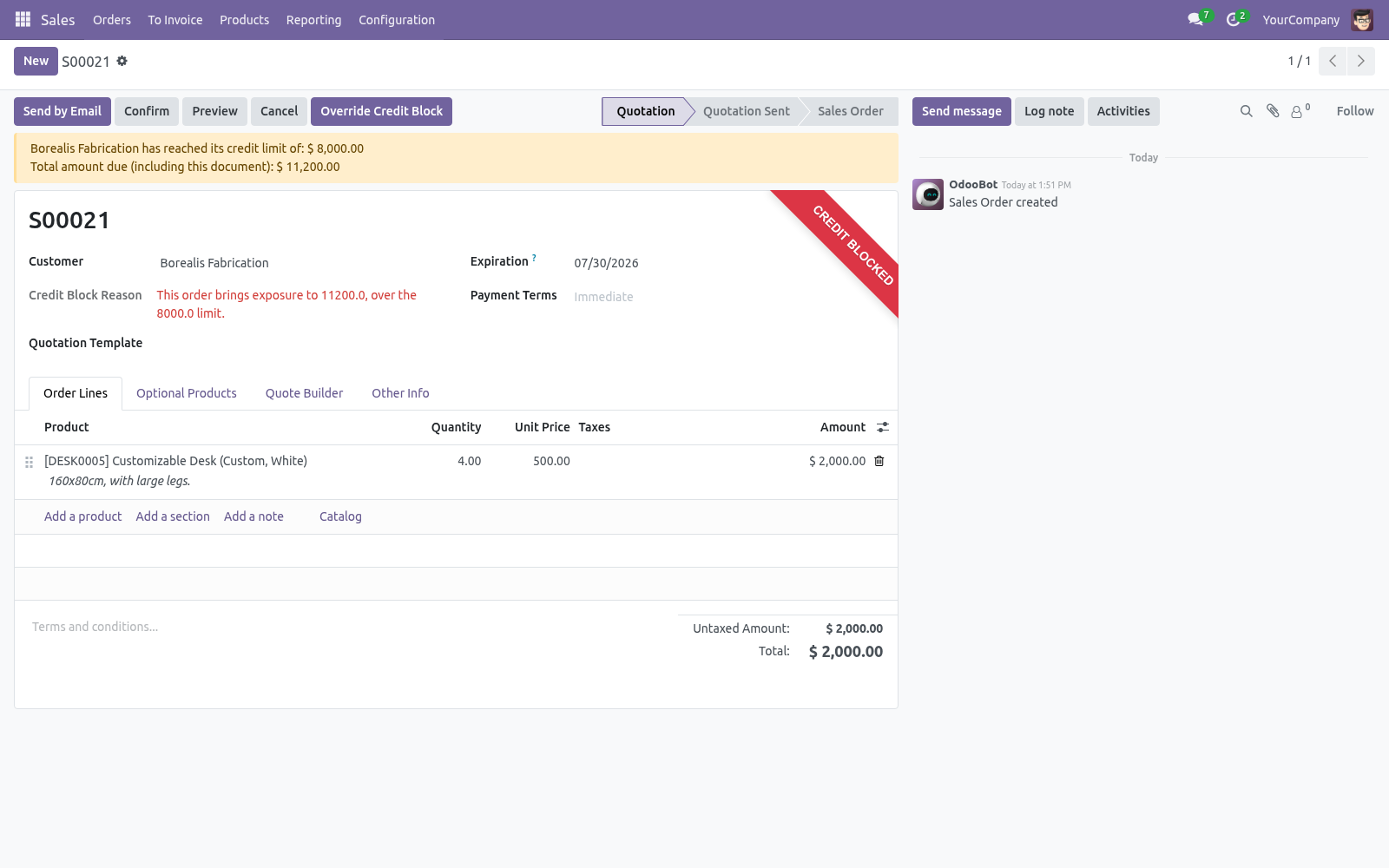Open the apps grid menu icon

pyautogui.click(x=23, y=19)
